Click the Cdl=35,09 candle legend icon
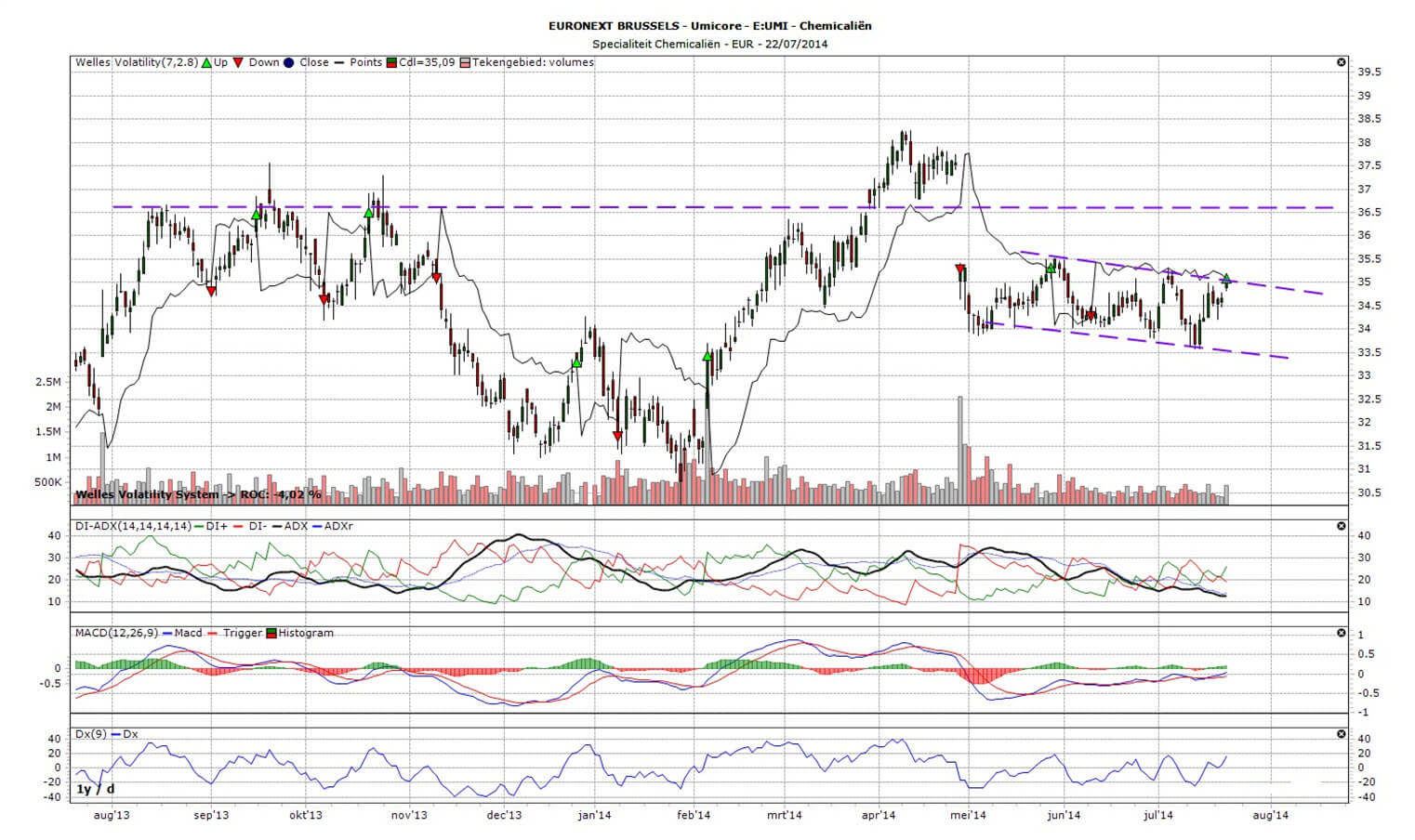This screenshot has width=1415, height=840. pyautogui.click(x=391, y=63)
